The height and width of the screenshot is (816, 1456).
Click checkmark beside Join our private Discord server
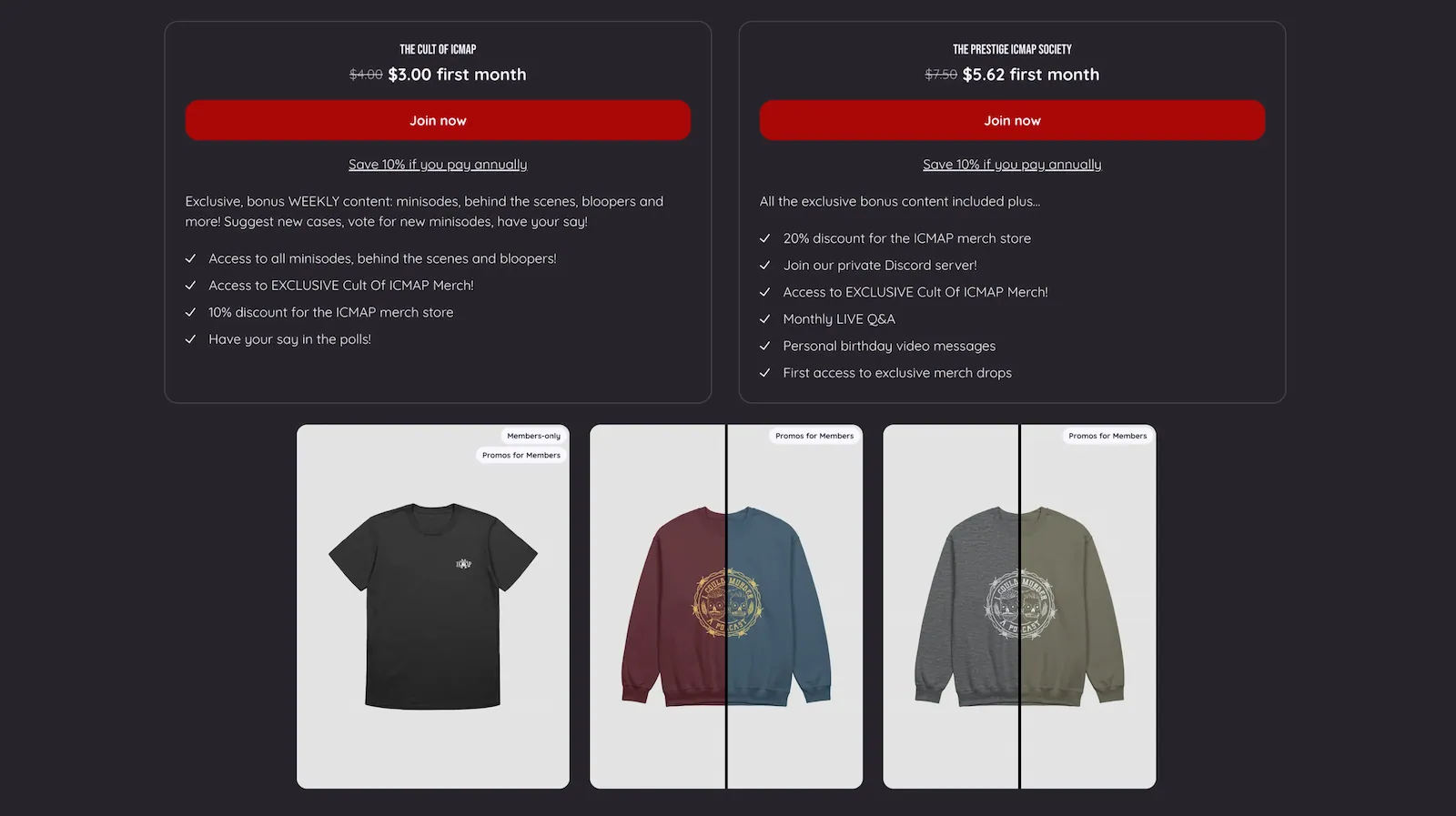[x=765, y=266]
